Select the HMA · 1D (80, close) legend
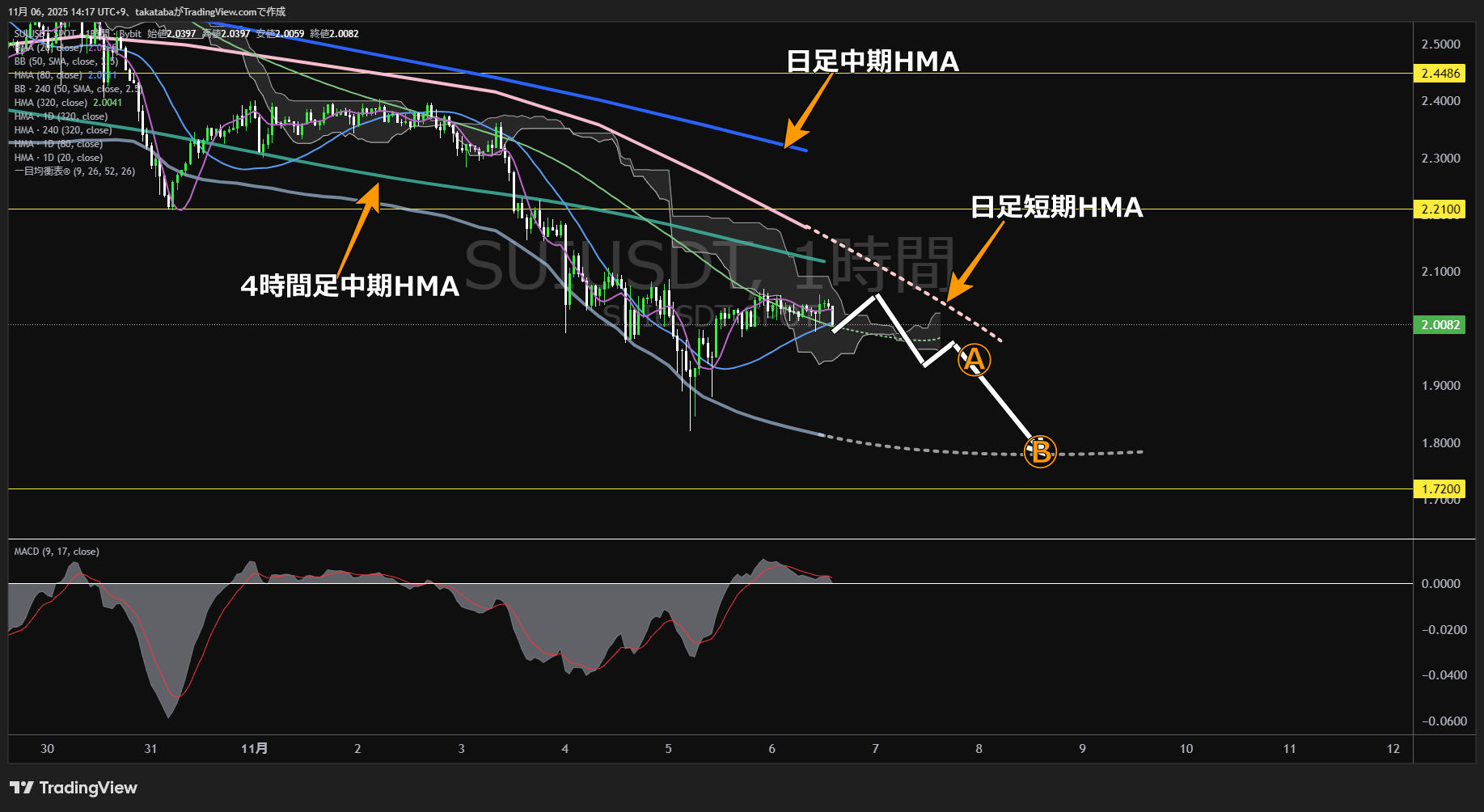Image resolution: width=1484 pixels, height=812 pixels. click(x=58, y=144)
